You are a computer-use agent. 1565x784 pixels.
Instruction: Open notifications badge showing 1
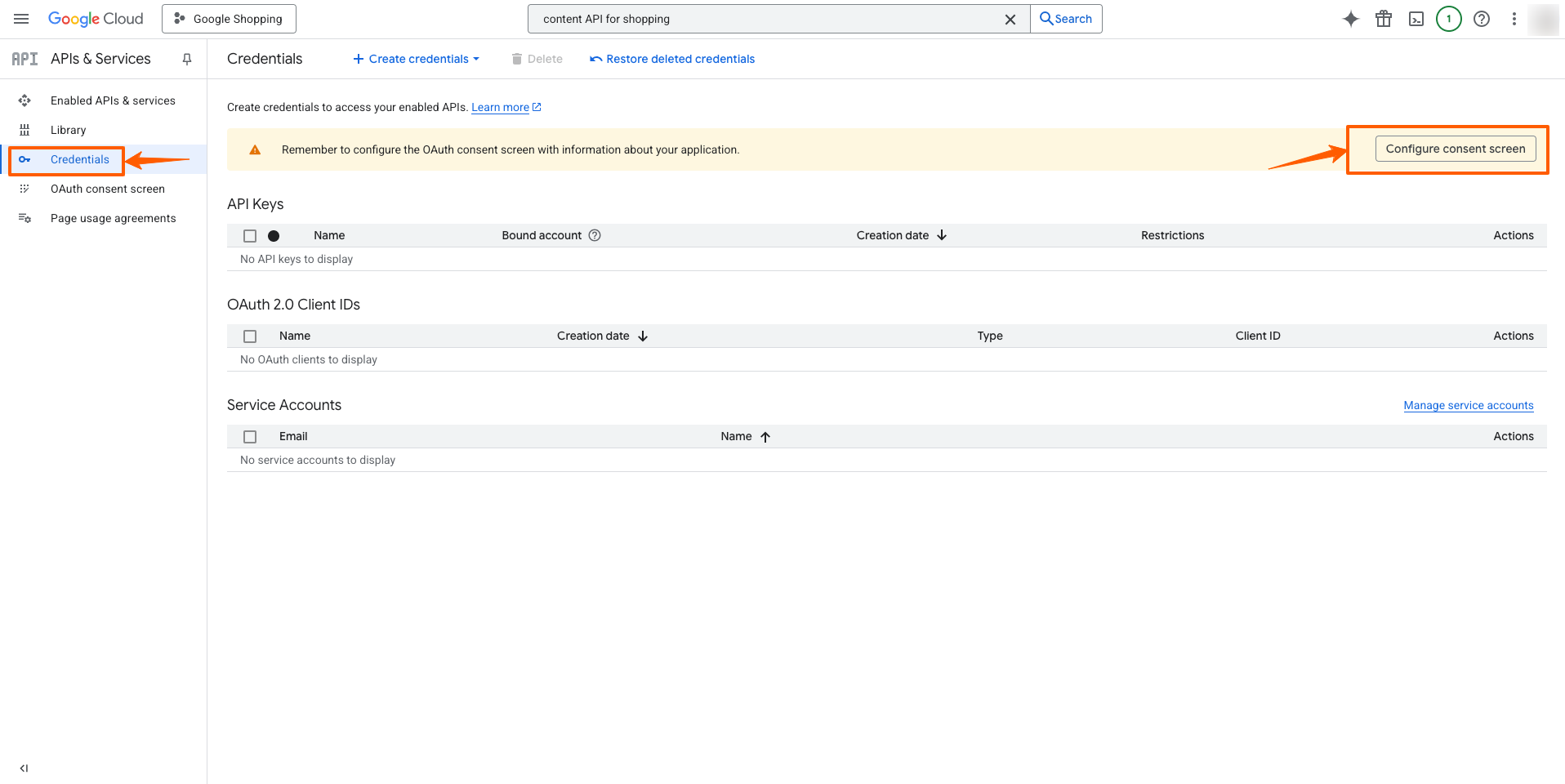tap(1449, 19)
